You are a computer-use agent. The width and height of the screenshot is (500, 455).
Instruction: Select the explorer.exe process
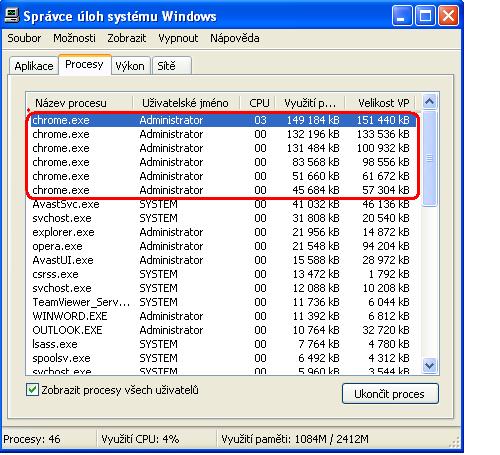223,232
